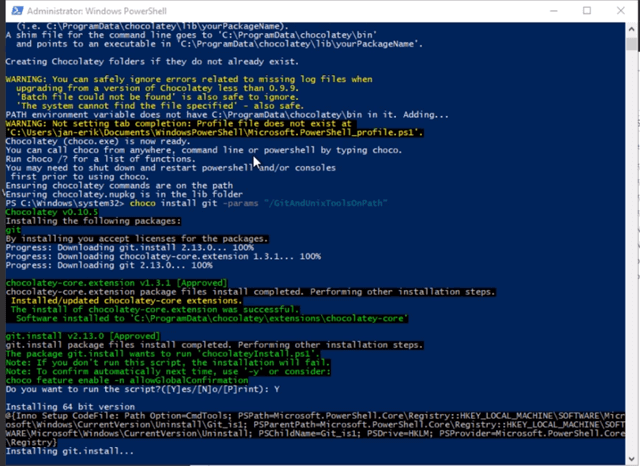Click 'chocolatey-core.extension v1.3.1 [Approved]' line
This screenshot has height=466, width=640.
click(x=116, y=283)
